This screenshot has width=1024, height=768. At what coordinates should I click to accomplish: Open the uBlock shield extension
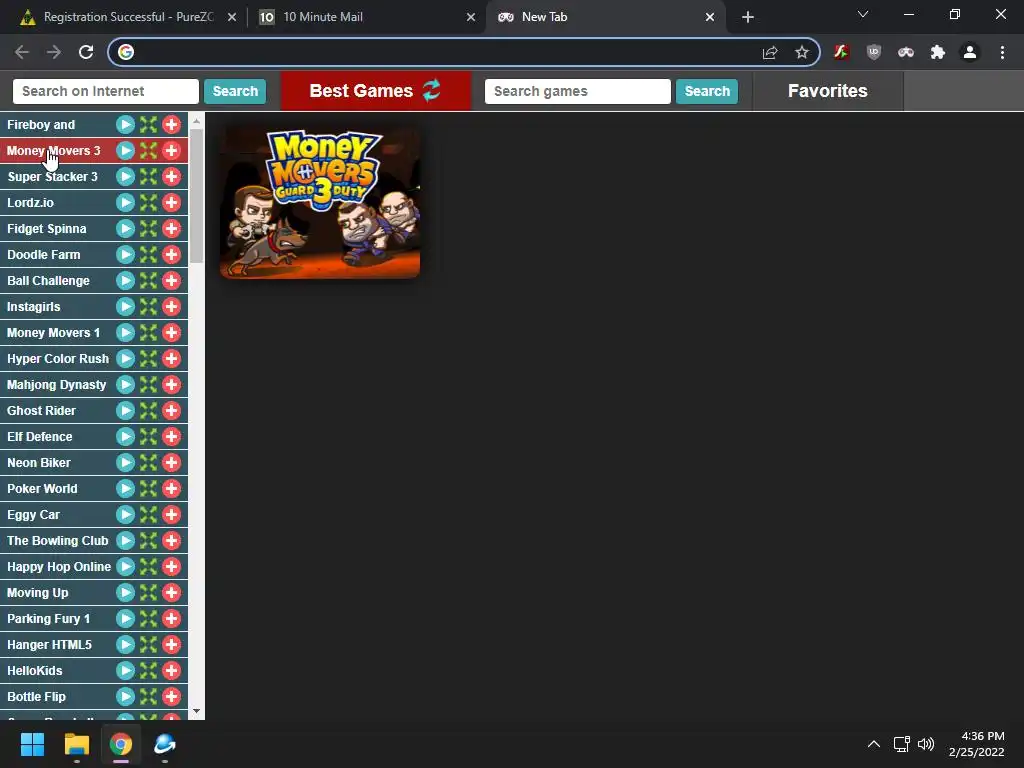(874, 52)
